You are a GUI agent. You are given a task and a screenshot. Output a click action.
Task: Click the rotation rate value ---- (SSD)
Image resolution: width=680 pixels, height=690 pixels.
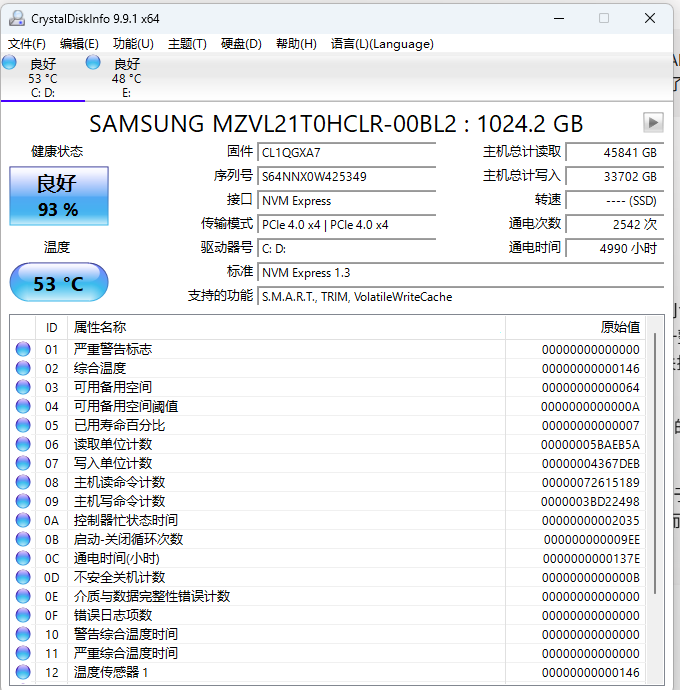(x=615, y=201)
